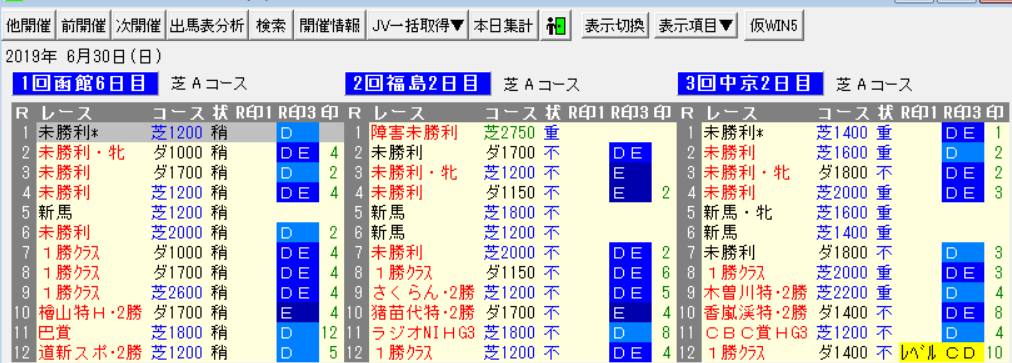This screenshot has height=363, width=1012.
Task: Open Fukushima 障害未勝利 race
Action: click(414, 132)
